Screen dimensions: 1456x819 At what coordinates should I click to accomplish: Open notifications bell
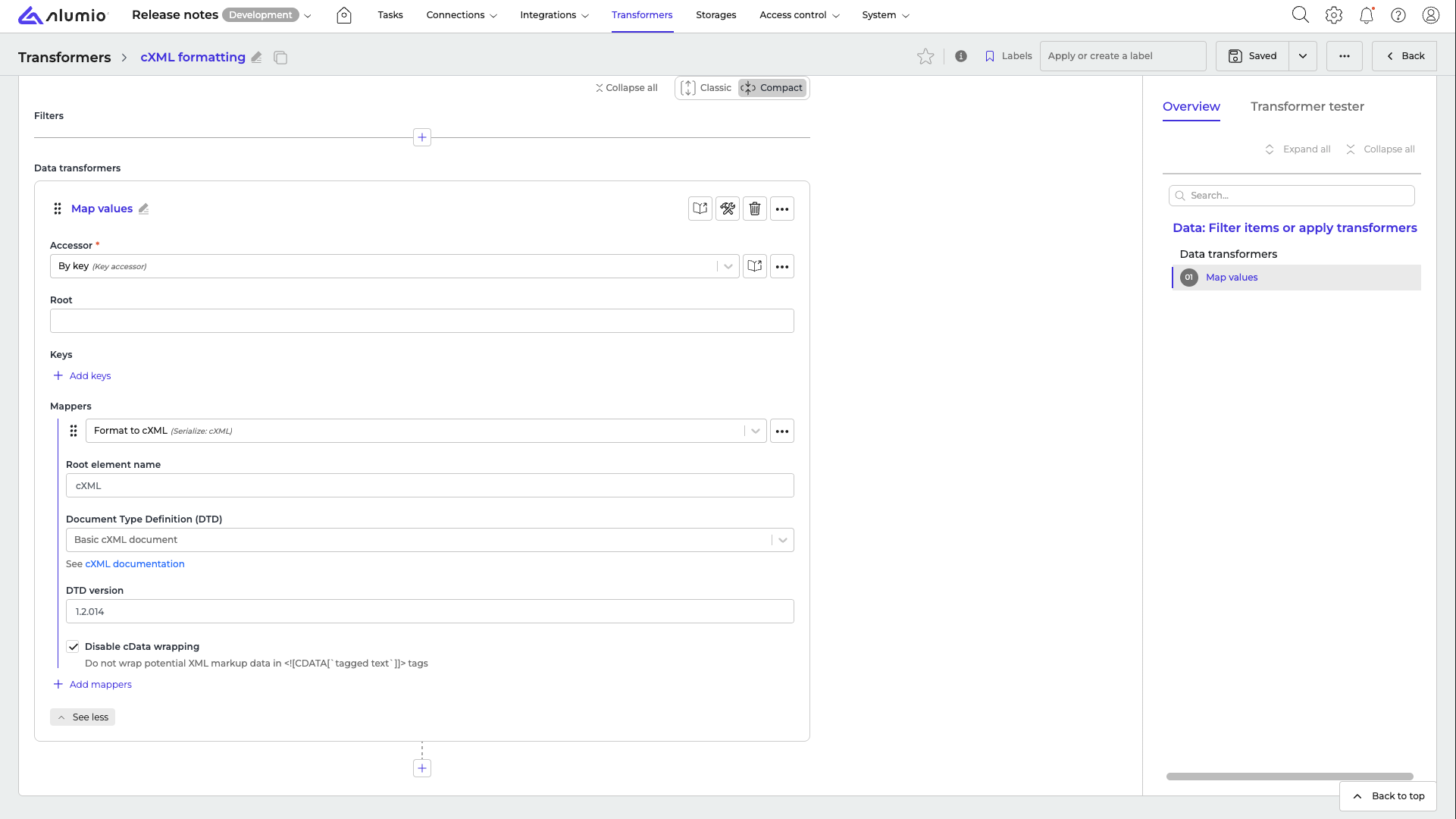(x=1367, y=15)
